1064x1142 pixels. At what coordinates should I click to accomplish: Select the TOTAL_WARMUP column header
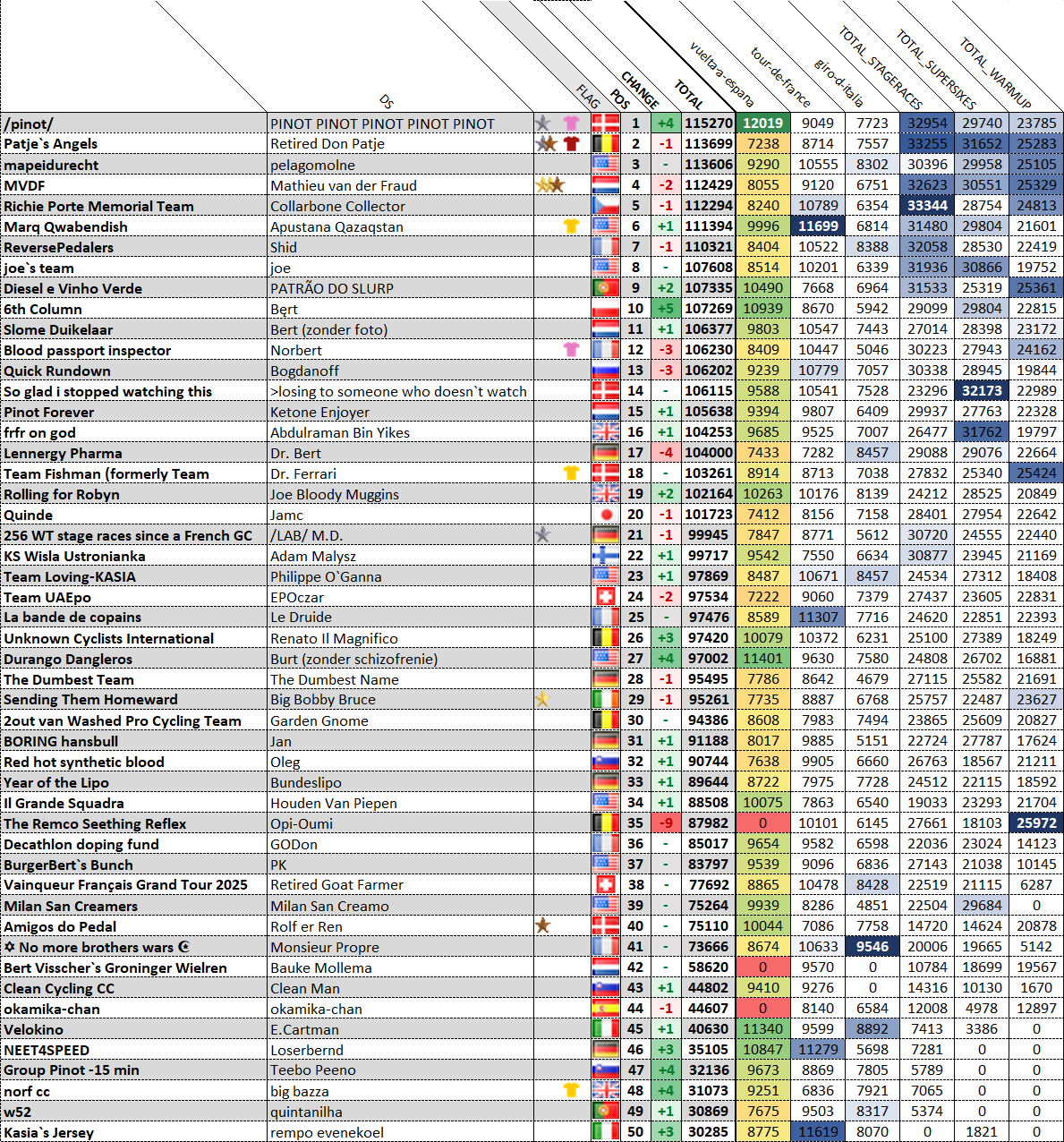pos(994,72)
